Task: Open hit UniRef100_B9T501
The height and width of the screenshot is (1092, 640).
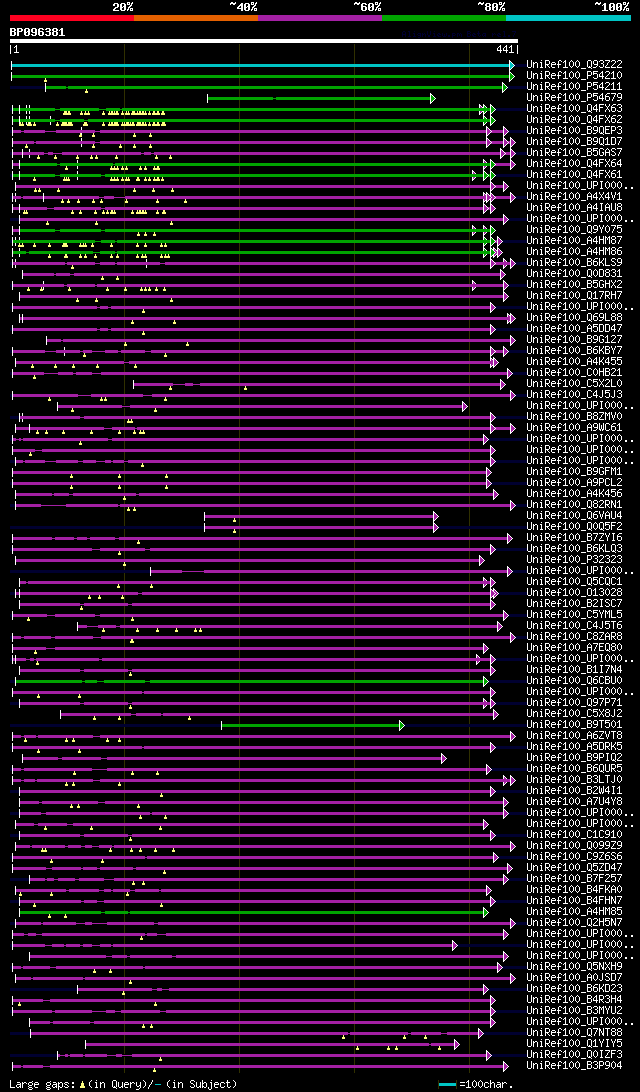Action: coord(575,724)
